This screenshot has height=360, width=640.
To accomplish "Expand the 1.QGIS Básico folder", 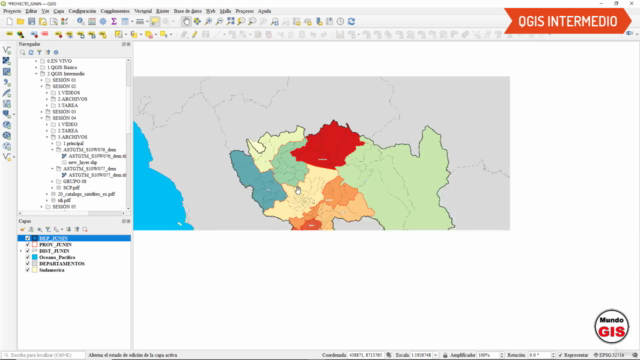I will (x=36, y=67).
